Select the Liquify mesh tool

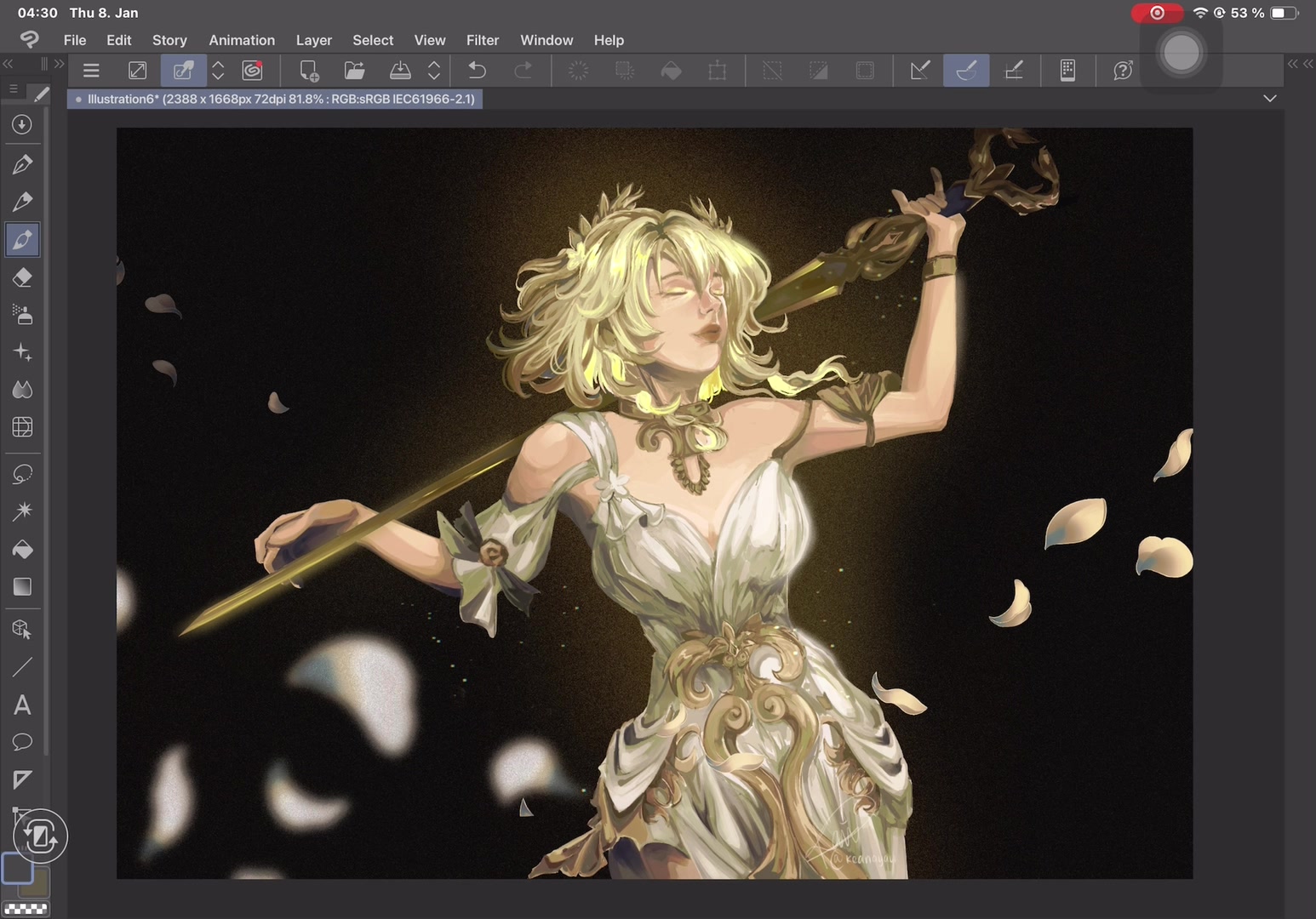(22, 427)
